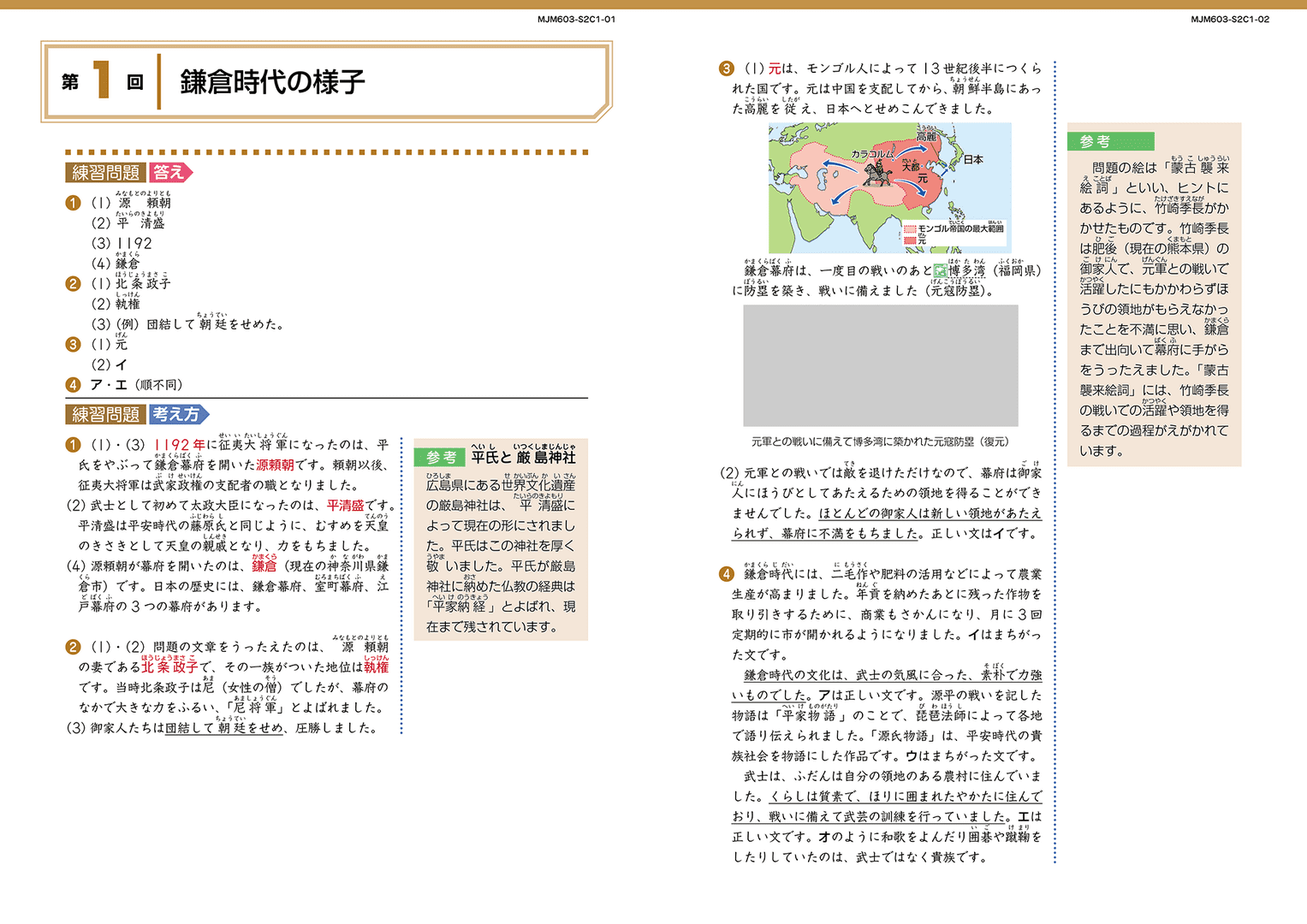This screenshot has width=1307, height=924.
Task: Click the gray placeholder photo of 元寇防塁
Action: pyautogui.click(x=881, y=366)
